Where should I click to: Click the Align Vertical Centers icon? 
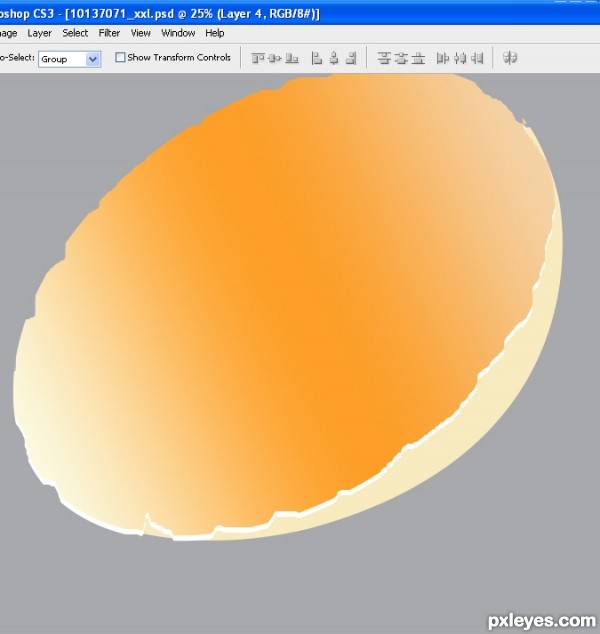(x=273, y=58)
